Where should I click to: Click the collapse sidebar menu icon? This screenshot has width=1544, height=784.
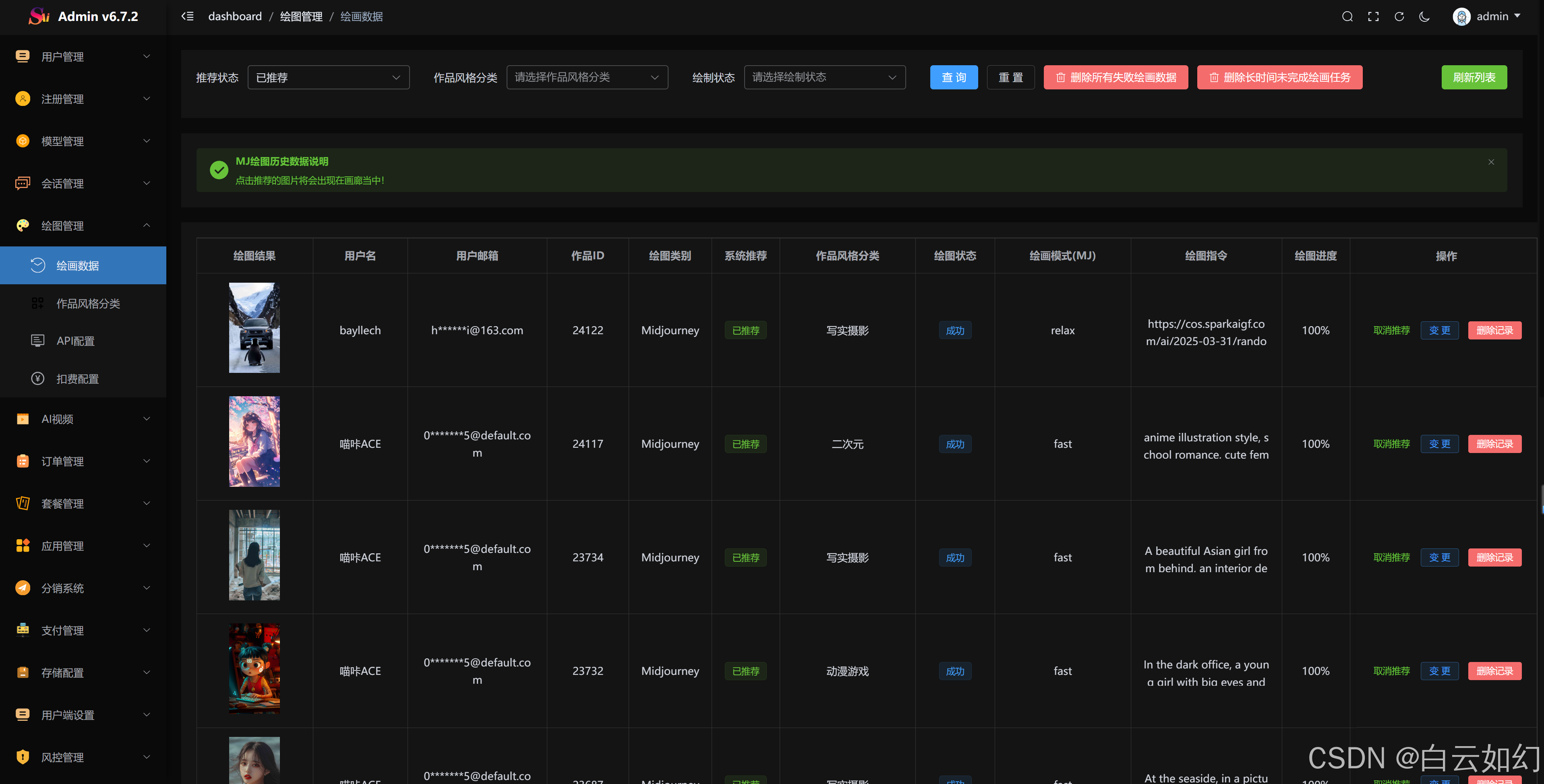click(188, 16)
